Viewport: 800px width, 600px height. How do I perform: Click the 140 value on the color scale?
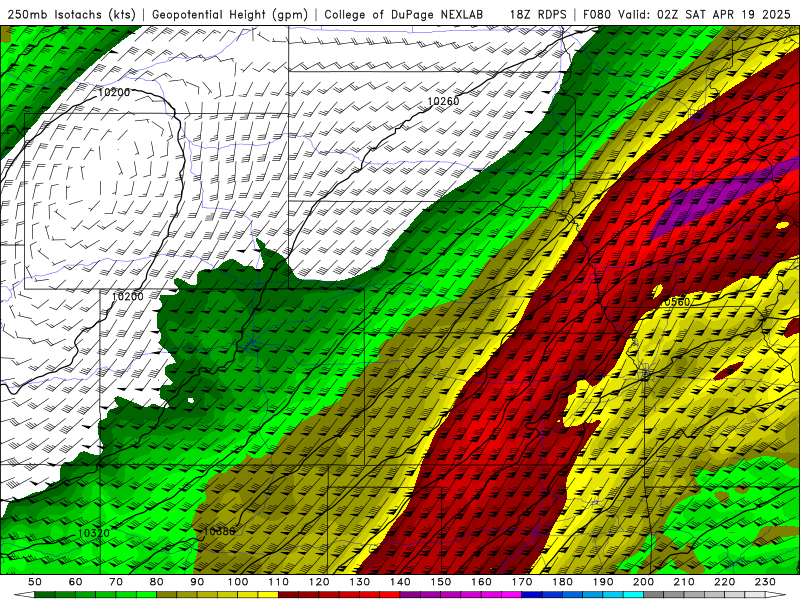point(400,582)
